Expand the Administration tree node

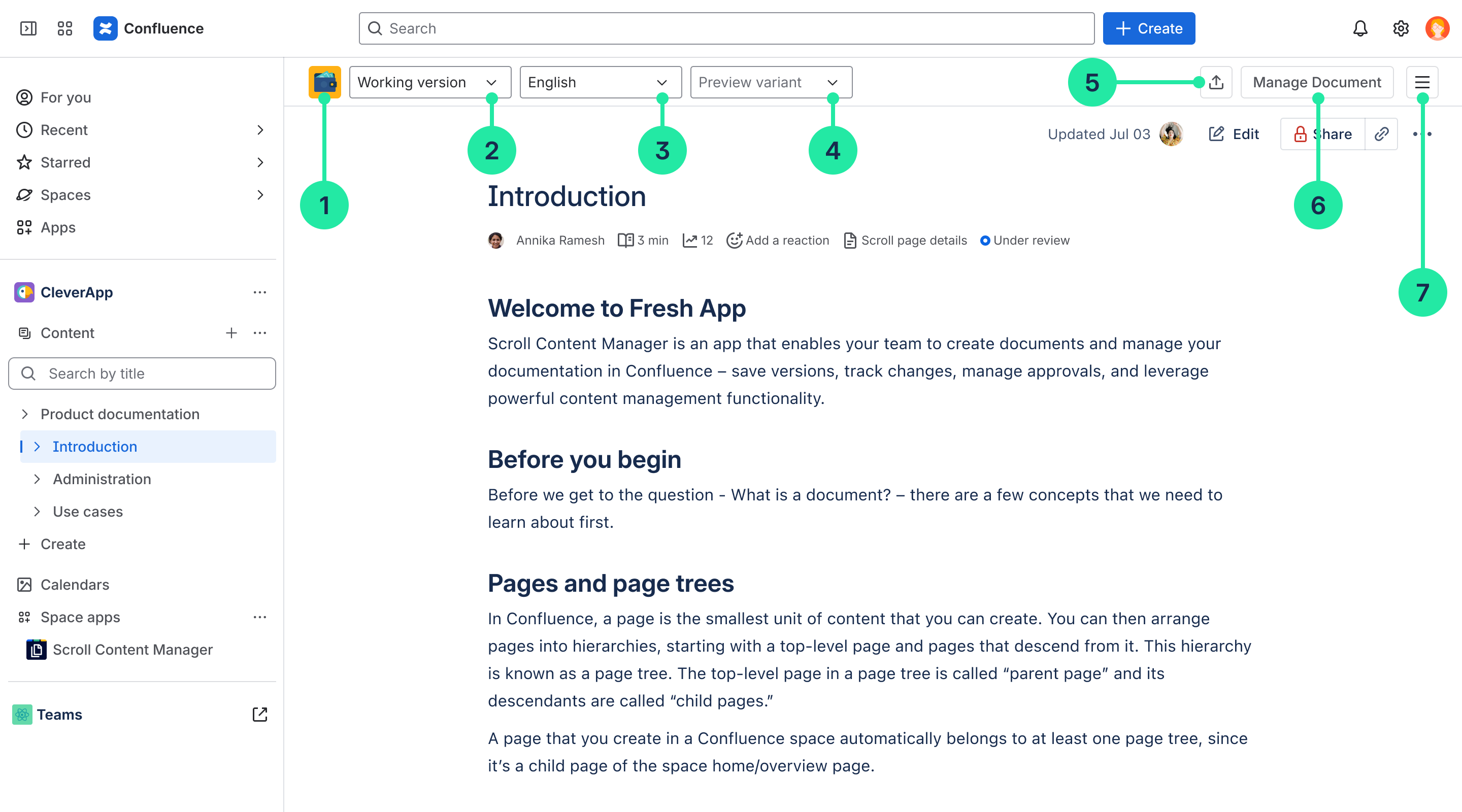(37, 480)
